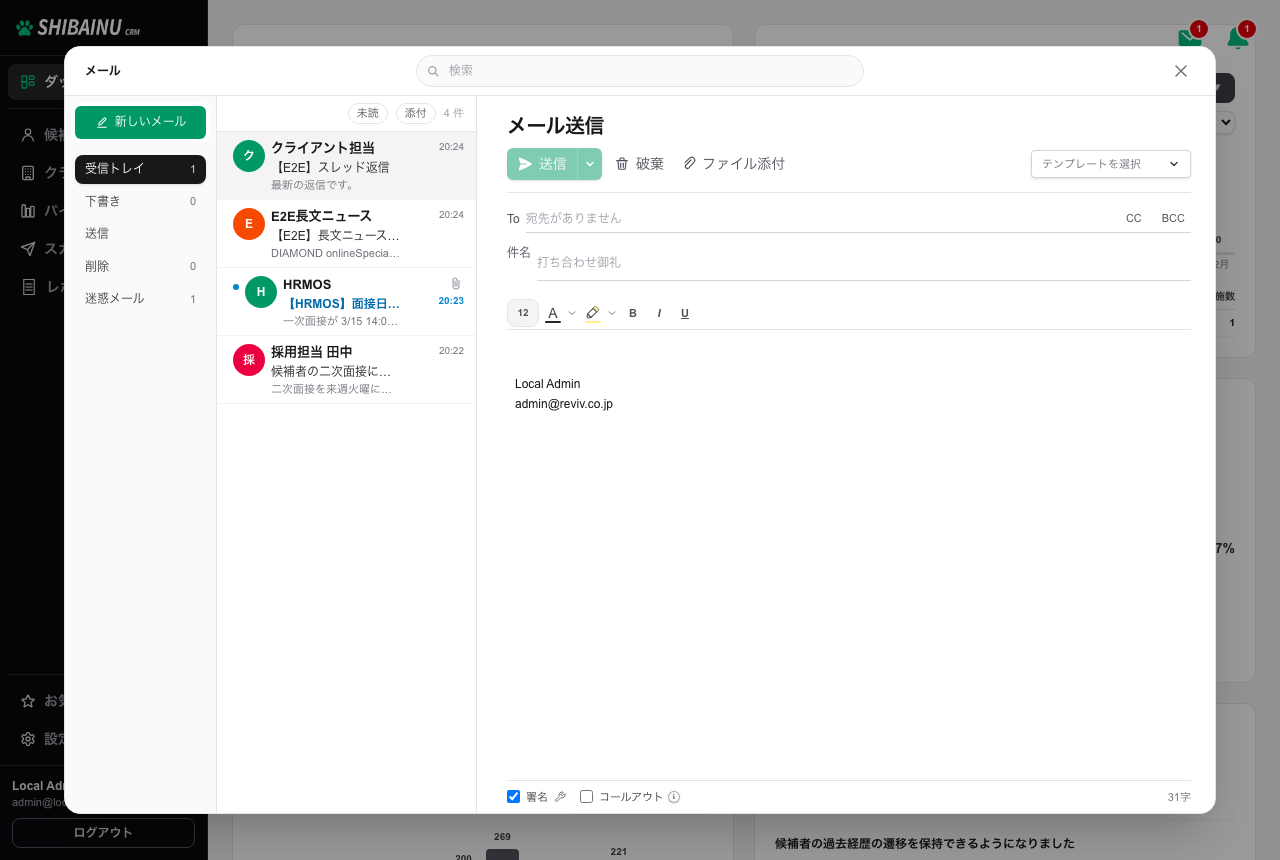Open the クライアント担当 thread reply email
The image size is (1280, 860).
[346, 166]
